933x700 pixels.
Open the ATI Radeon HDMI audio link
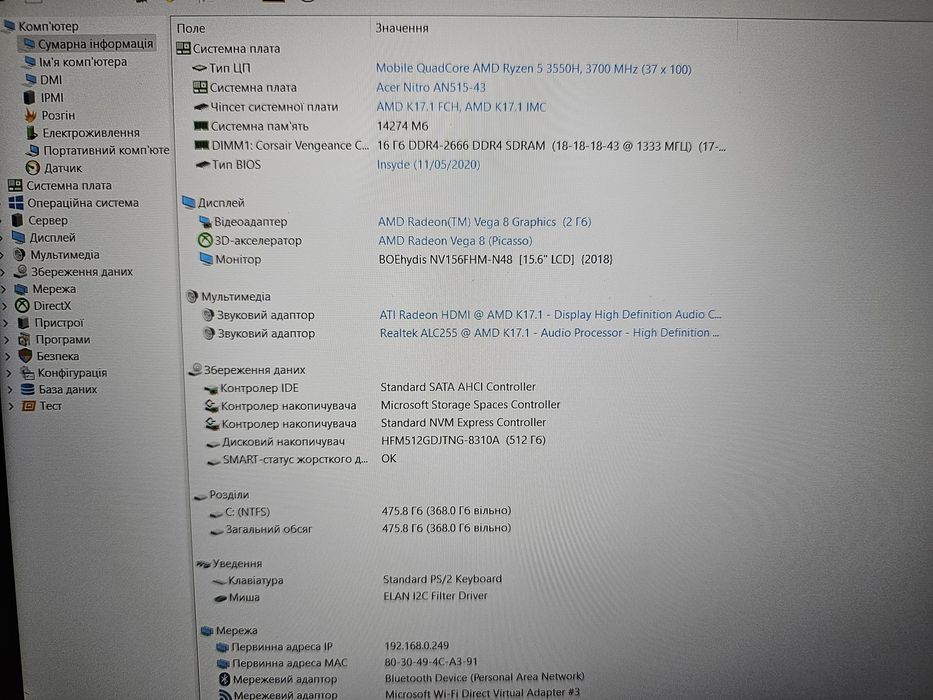coord(550,314)
